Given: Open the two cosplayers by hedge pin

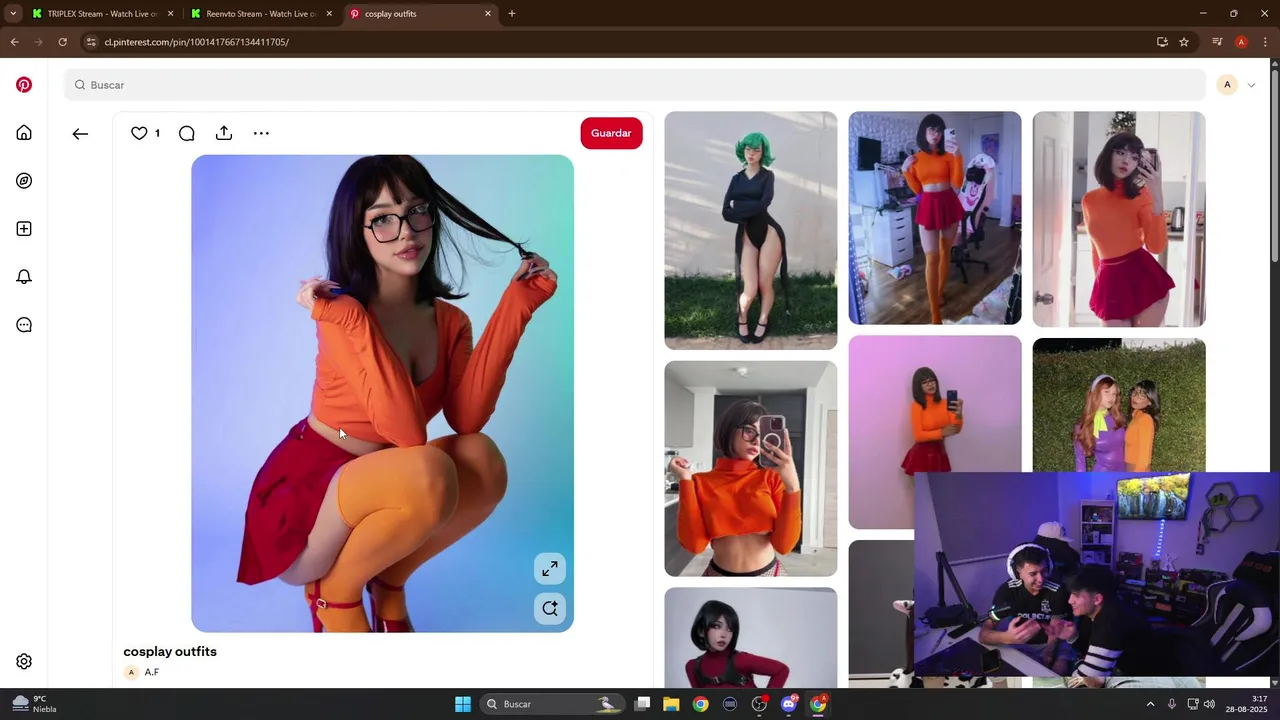Looking at the screenshot, I should (1119, 404).
